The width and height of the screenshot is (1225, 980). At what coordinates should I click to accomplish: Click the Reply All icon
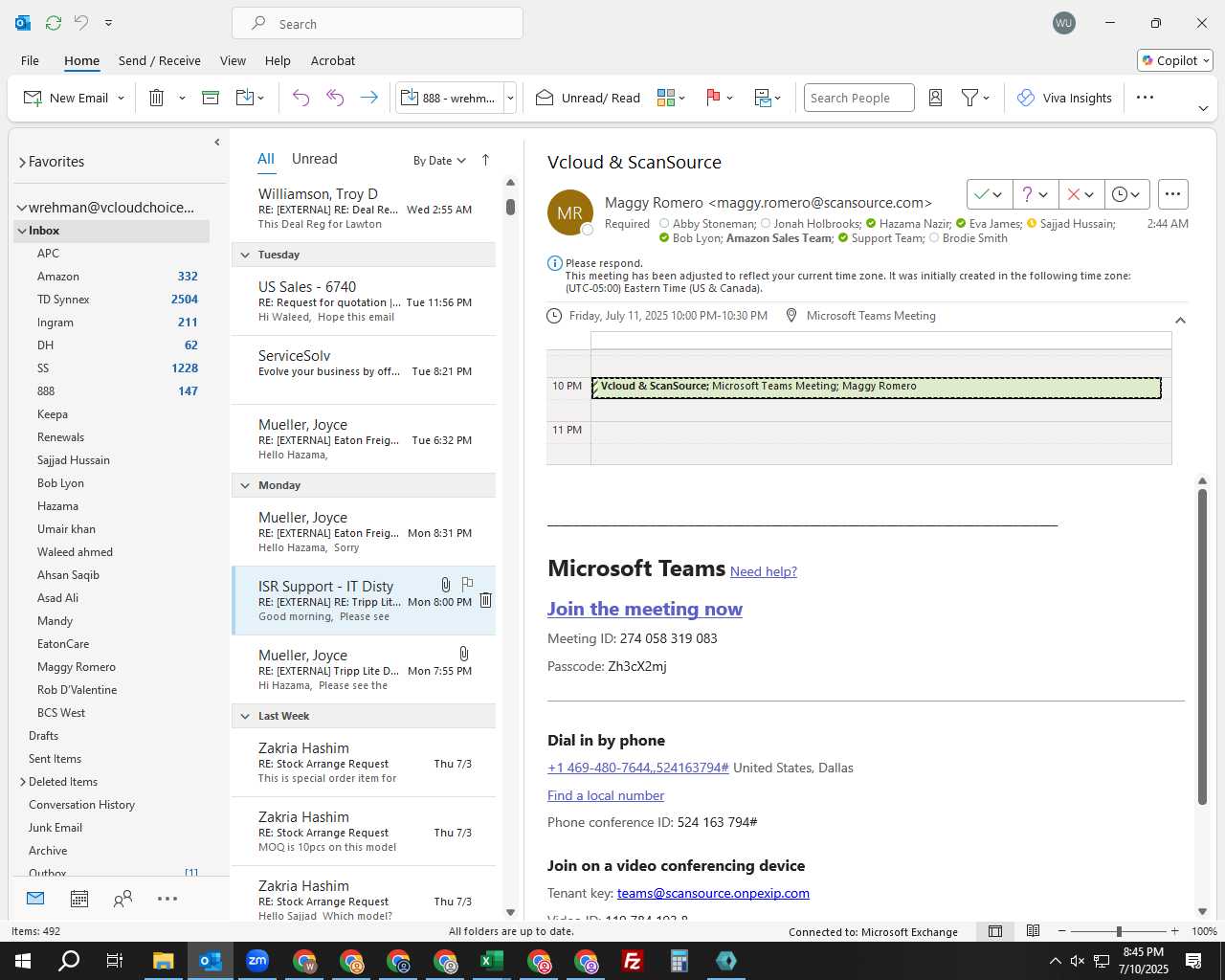335,98
